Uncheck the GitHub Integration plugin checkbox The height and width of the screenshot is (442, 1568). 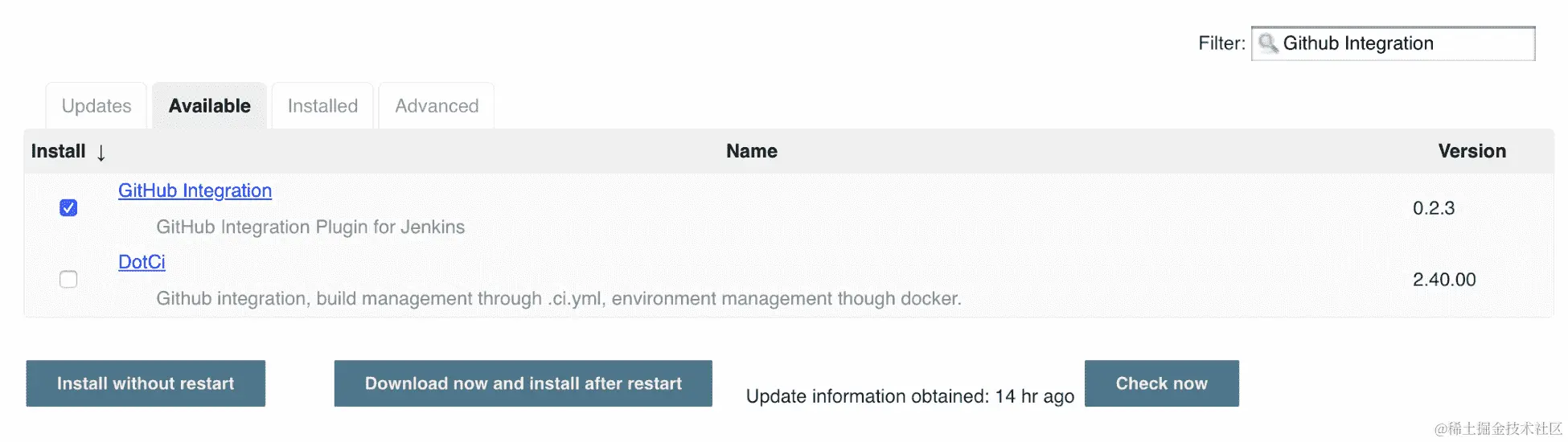(x=68, y=208)
